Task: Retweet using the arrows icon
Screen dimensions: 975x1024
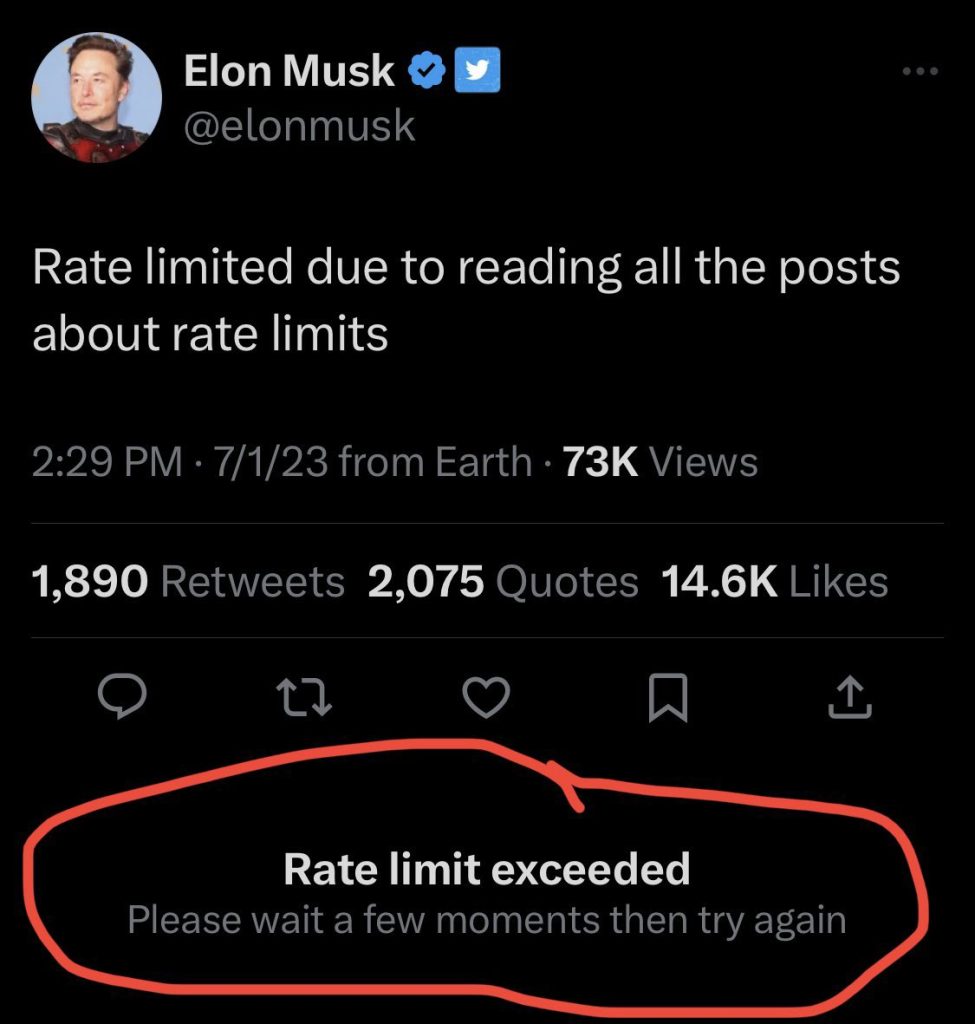Action: tap(304, 697)
